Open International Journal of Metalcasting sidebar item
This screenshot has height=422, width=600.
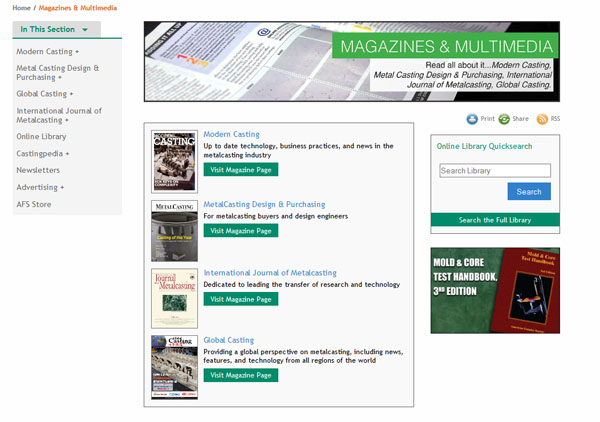(59, 115)
